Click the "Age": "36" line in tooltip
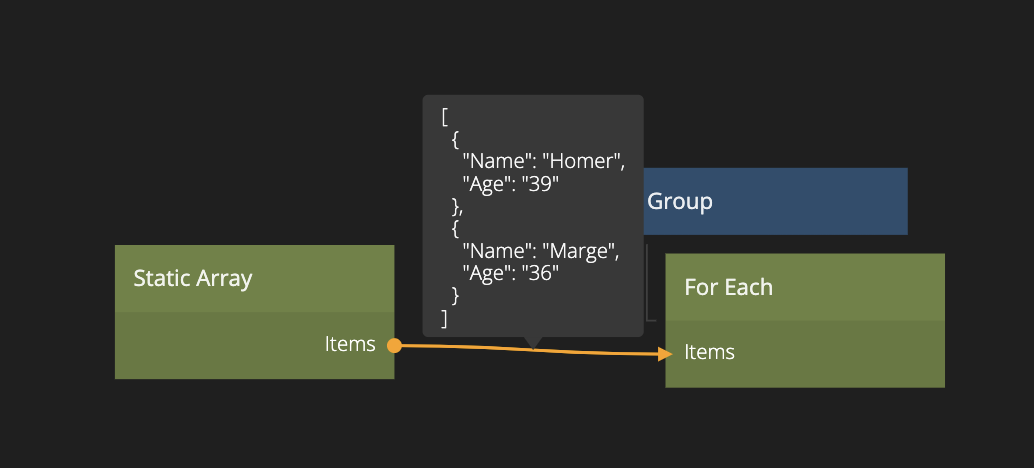 pos(509,273)
